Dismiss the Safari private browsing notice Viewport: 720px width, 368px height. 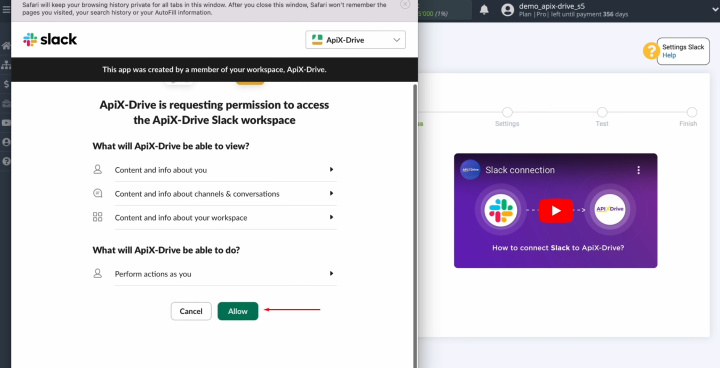click(405, 4)
